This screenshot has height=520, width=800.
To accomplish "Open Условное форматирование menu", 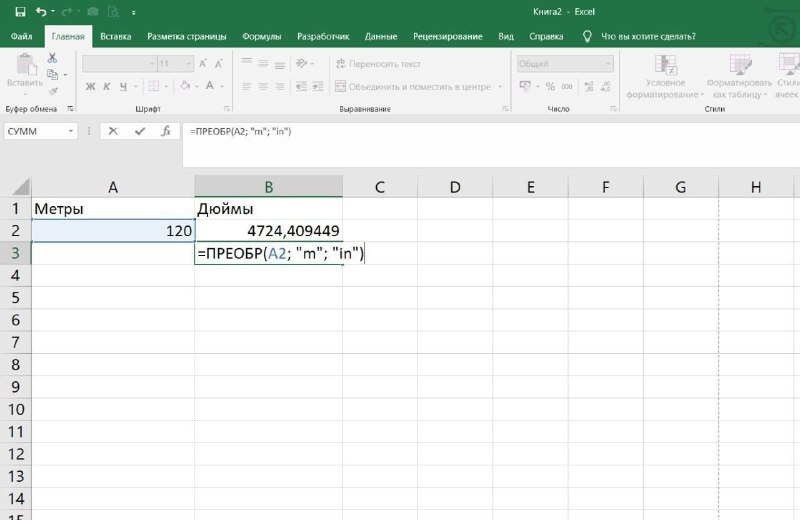I will [665, 77].
